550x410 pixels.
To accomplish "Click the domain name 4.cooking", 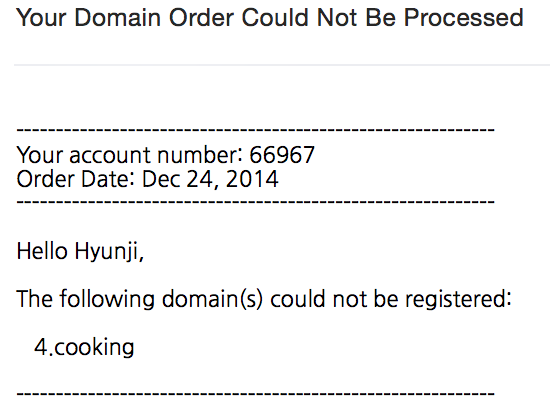I will 84,347.
